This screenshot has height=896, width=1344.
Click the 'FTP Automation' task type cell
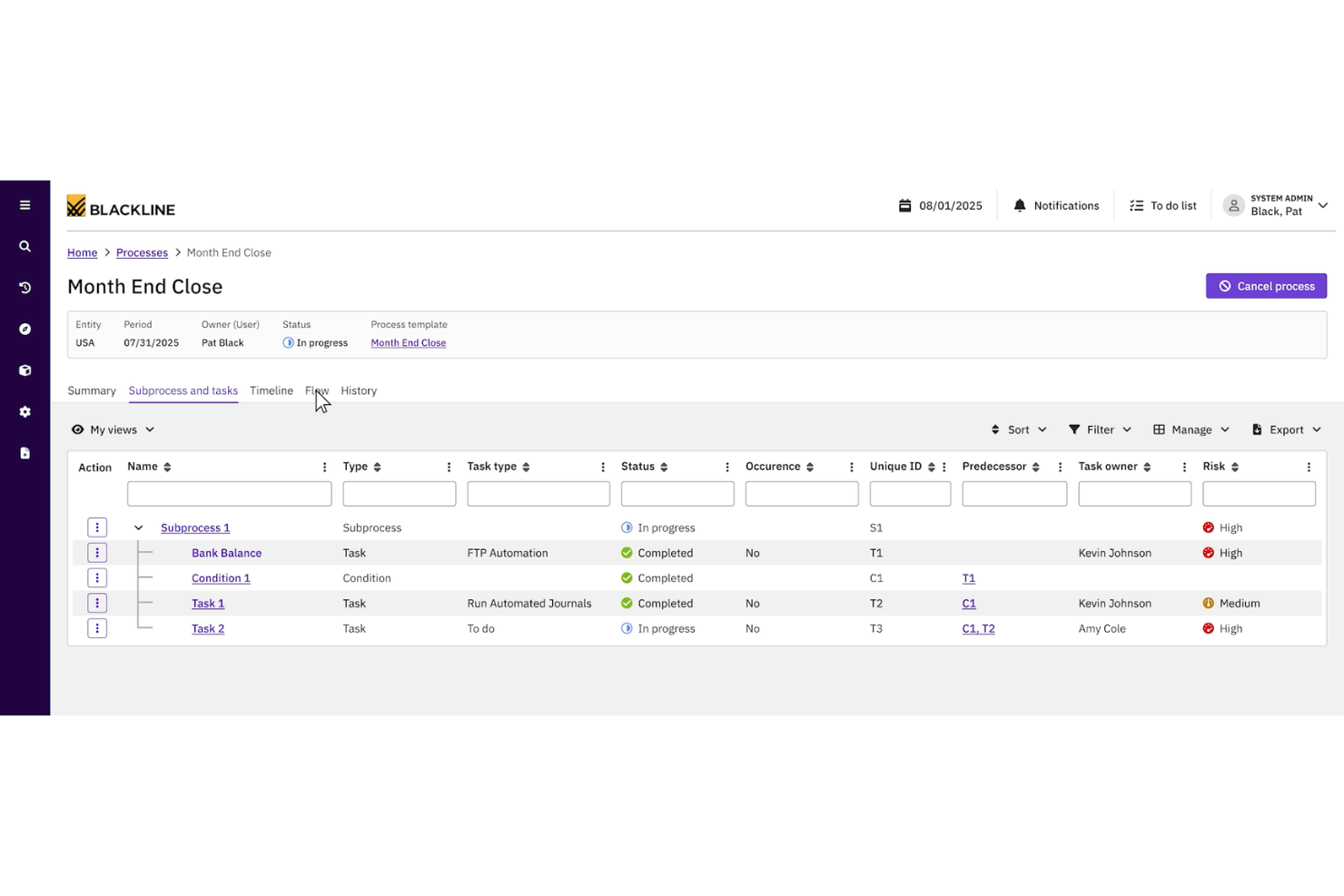click(508, 553)
